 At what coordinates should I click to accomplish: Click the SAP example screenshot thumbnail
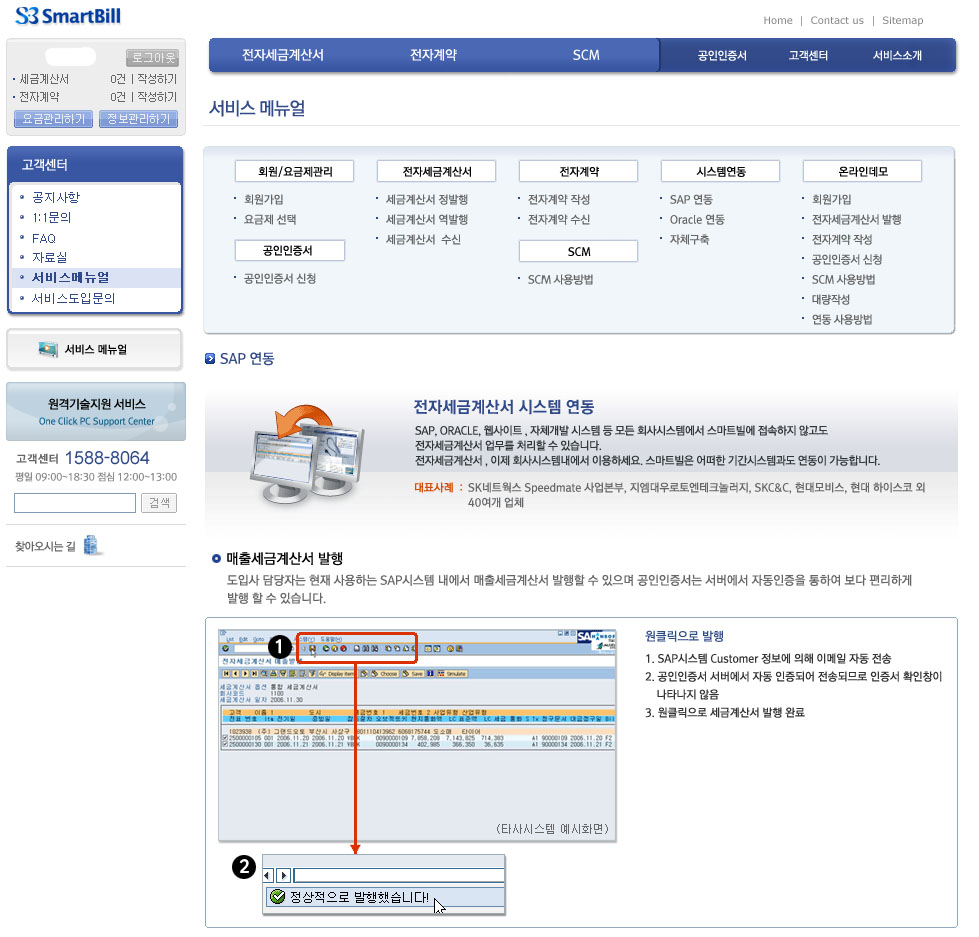tap(417, 734)
